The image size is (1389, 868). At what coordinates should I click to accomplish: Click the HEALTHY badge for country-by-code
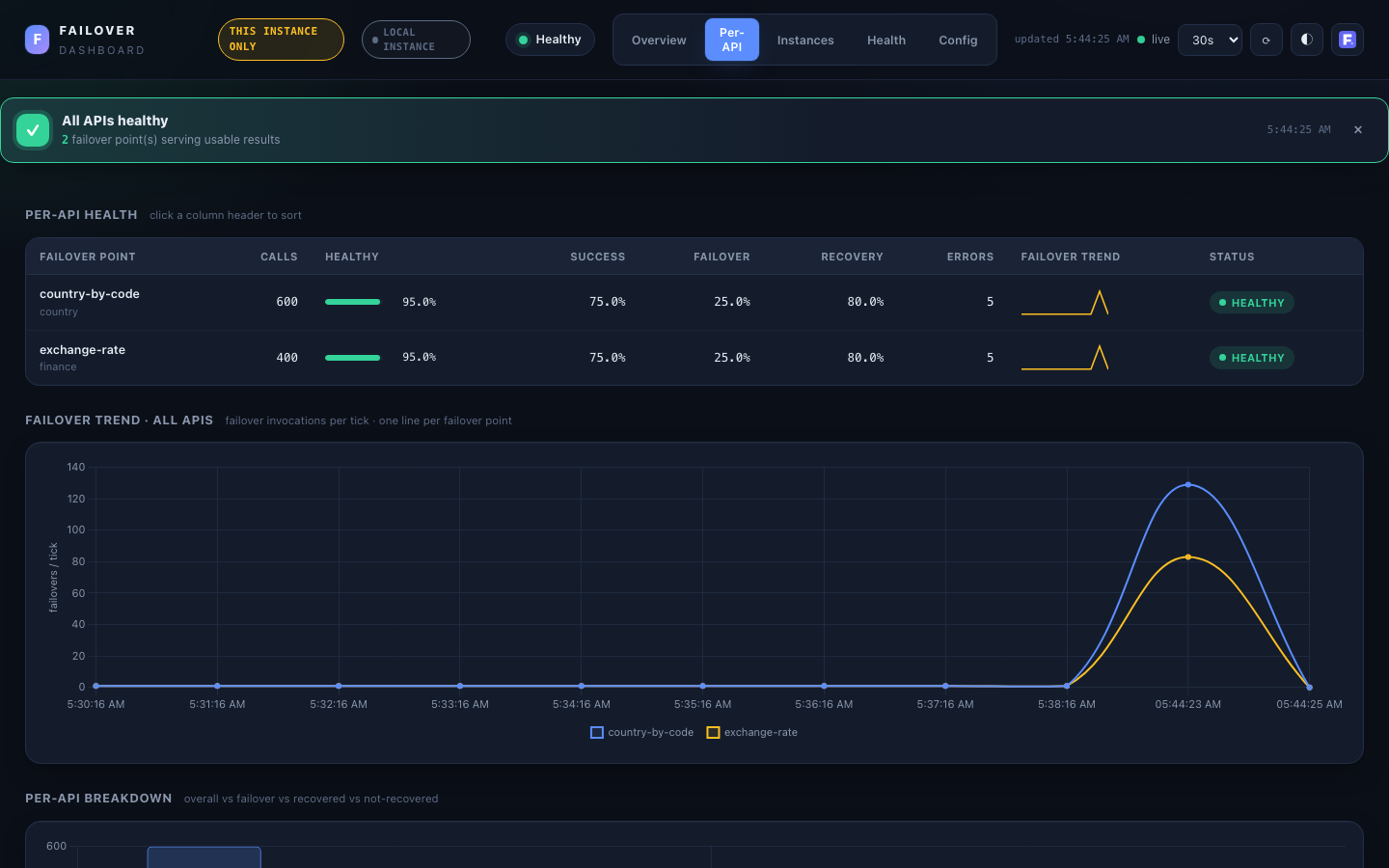click(x=1251, y=303)
